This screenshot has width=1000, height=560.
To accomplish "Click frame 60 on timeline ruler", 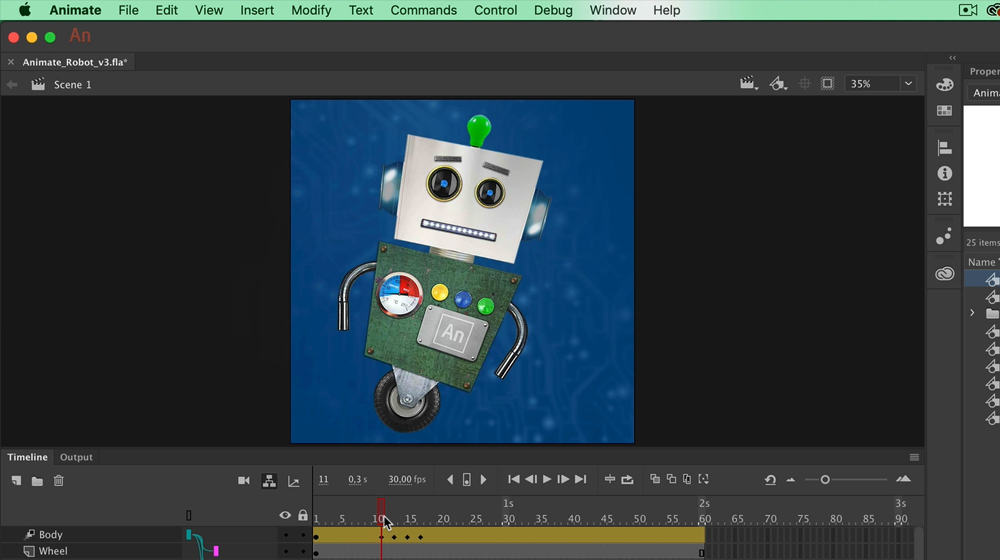I will (705, 519).
